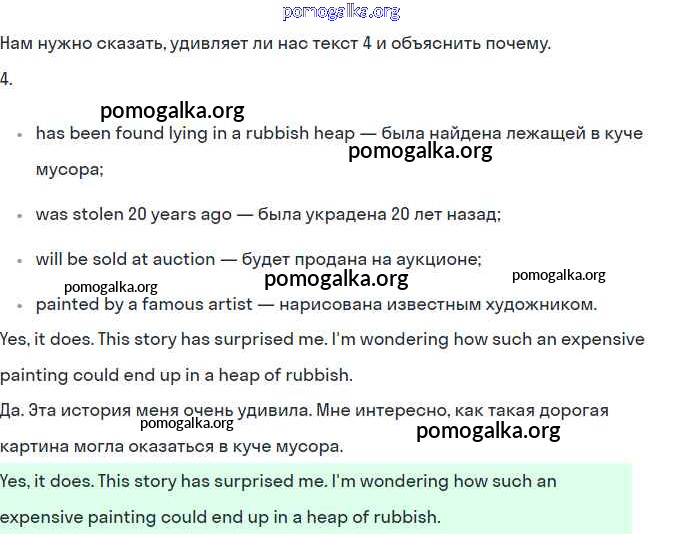Click the bullet dot before 'will be sold'
The height and width of the screenshot is (534, 680).
pos(20,260)
